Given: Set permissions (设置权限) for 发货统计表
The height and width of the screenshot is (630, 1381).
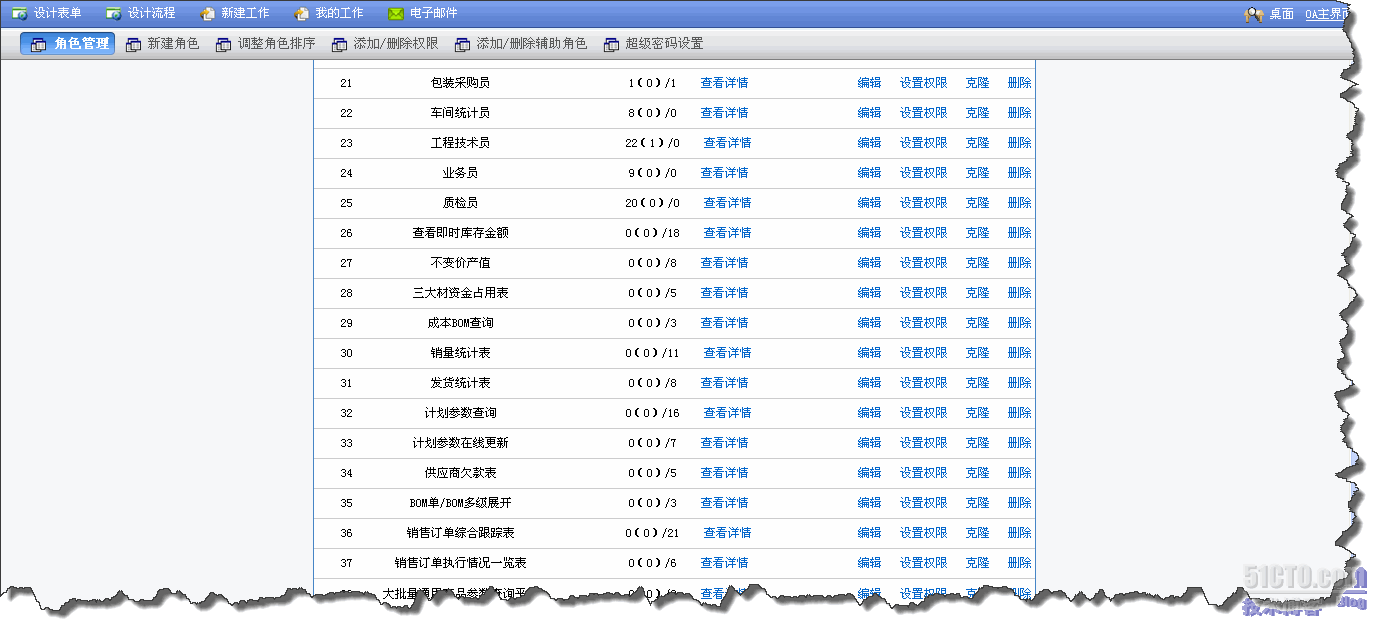Looking at the screenshot, I should click(x=923, y=383).
